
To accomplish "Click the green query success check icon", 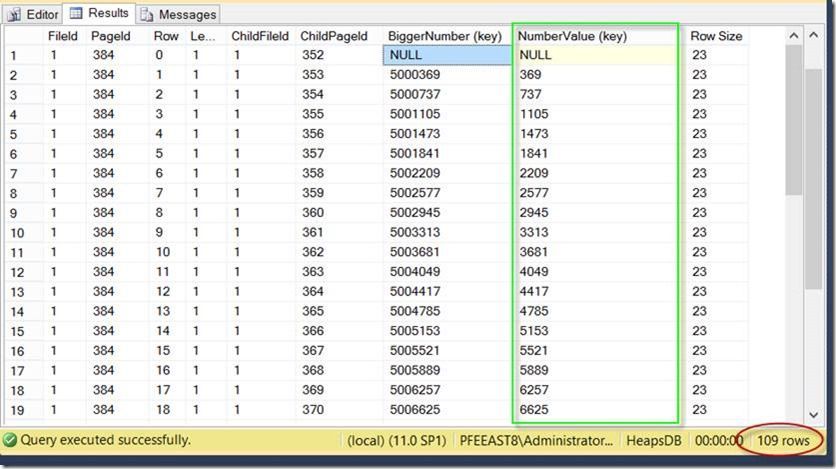I will click(9, 440).
